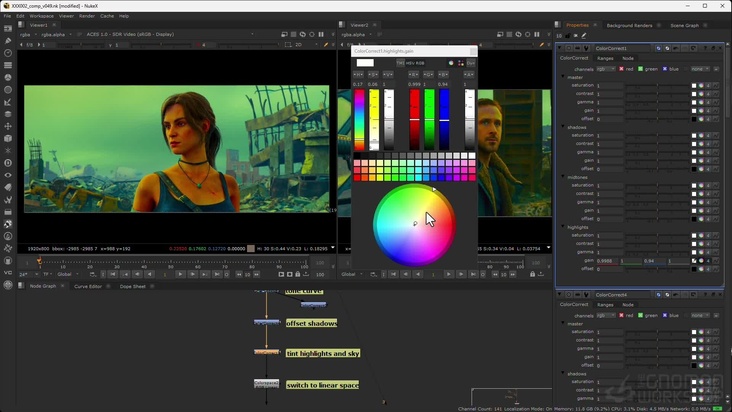Click the 'offset shadows' node label
This screenshot has width=732, height=412.
click(x=311, y=323)
